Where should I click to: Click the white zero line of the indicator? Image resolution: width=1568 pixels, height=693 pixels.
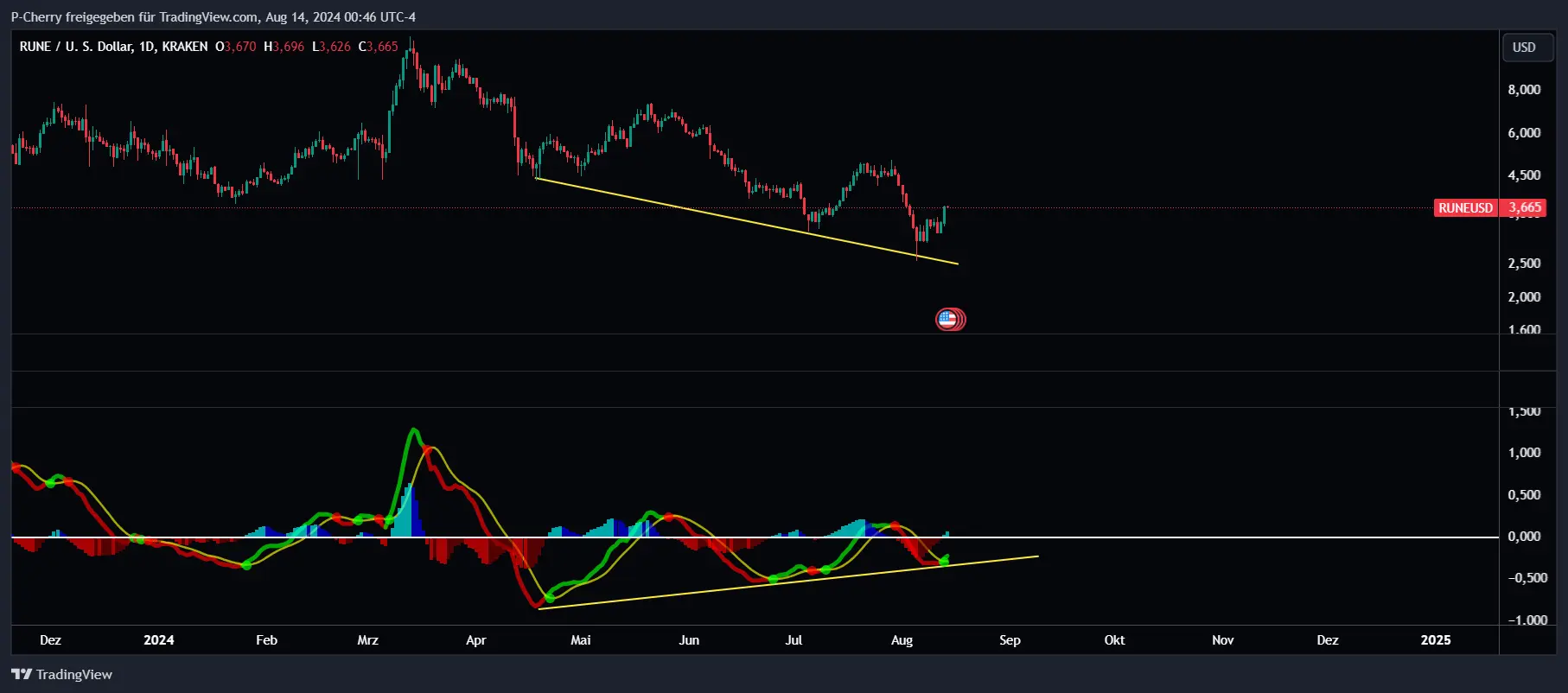coord(755,537)
